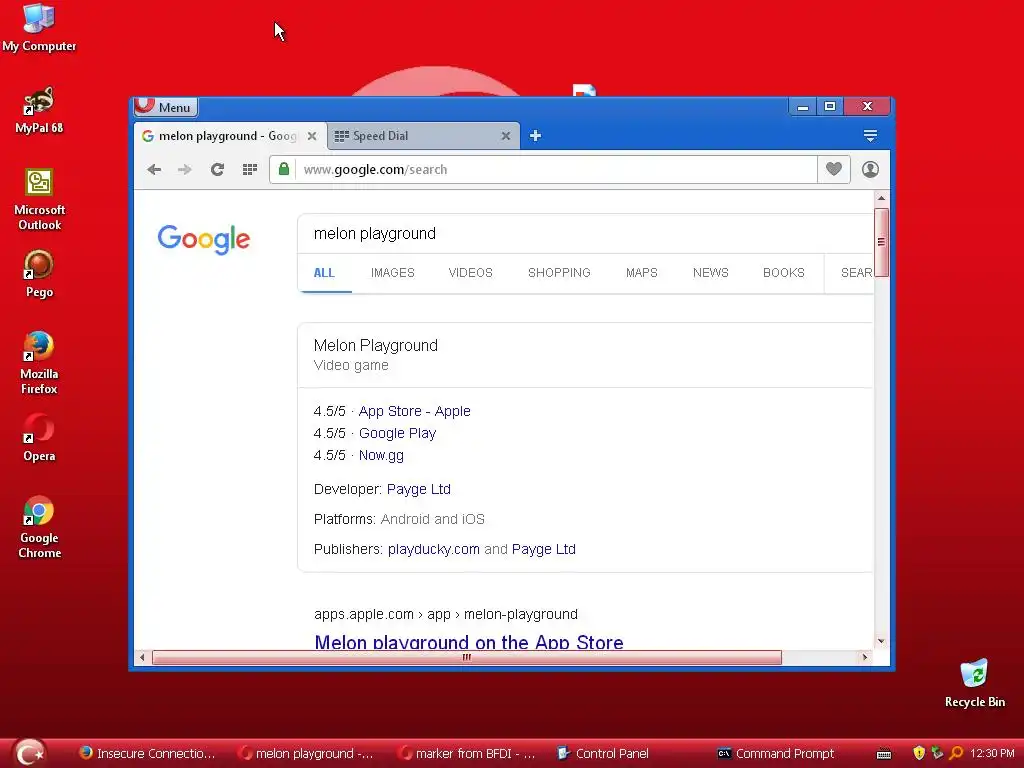The width and height of the screenshot is (1024, 768).
Task: Select the ALL search filter
Action: 324,273
